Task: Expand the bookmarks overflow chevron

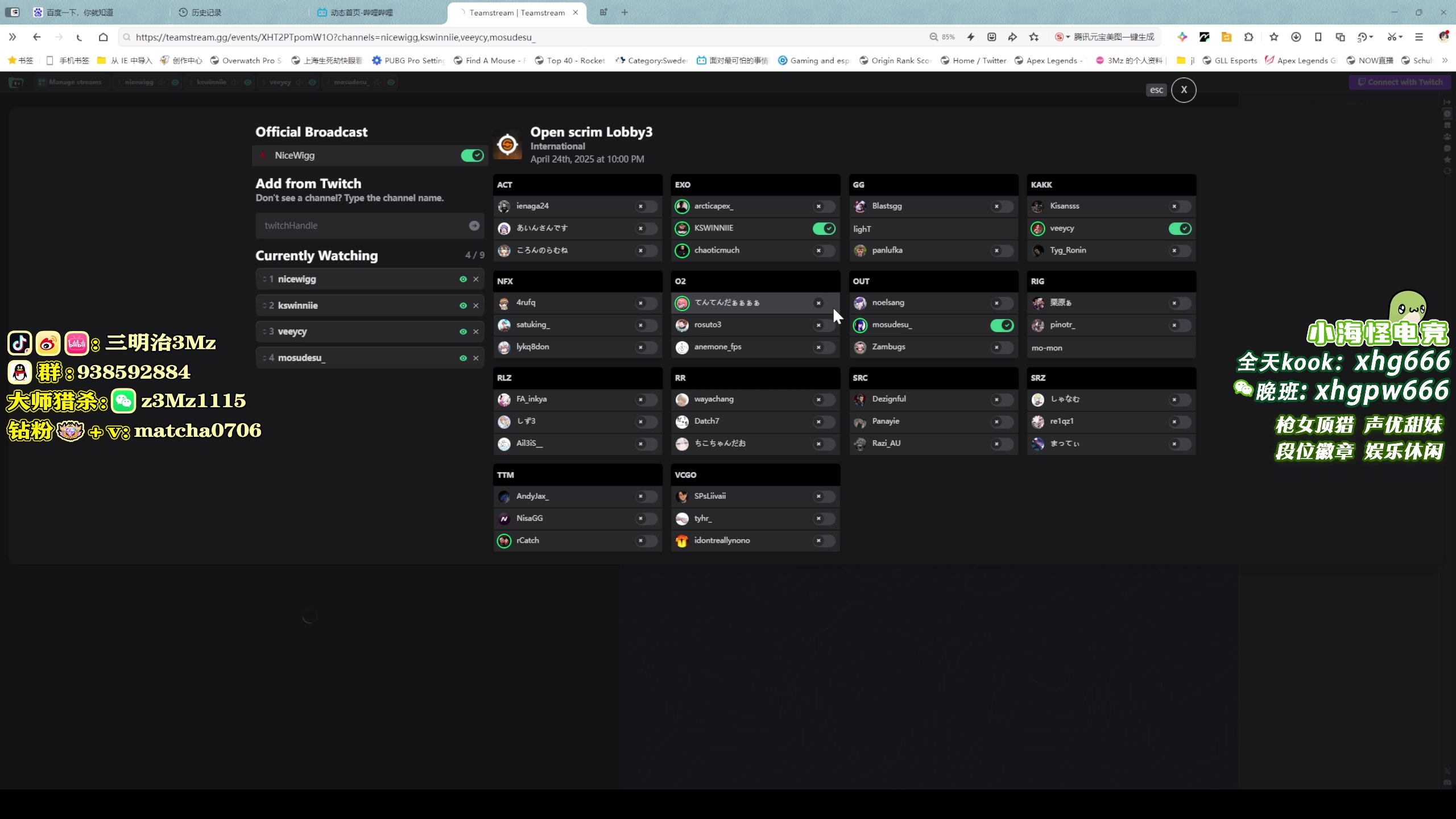Action: point(1445,60)
